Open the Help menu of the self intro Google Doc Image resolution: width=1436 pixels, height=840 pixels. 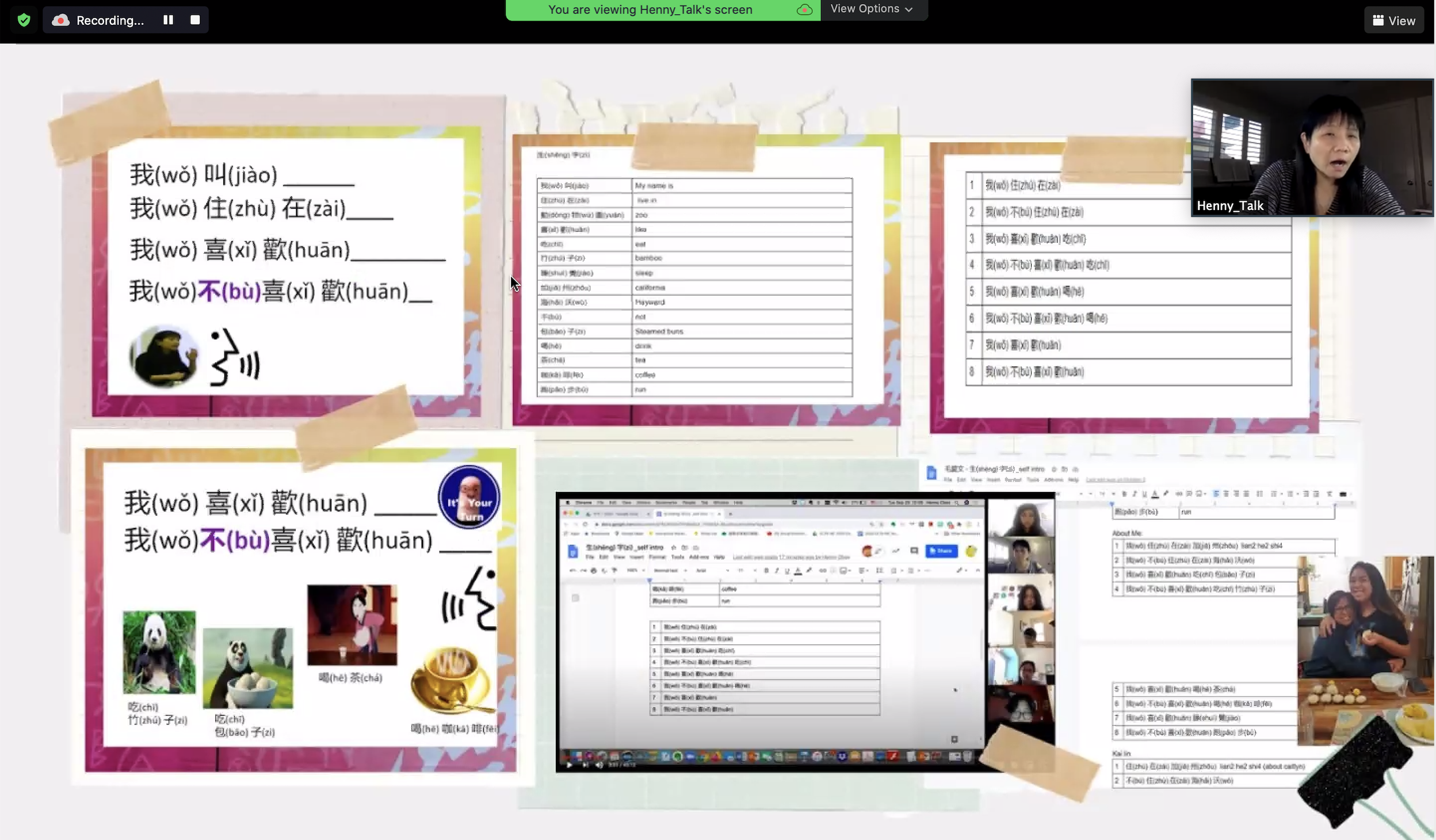1074,479
